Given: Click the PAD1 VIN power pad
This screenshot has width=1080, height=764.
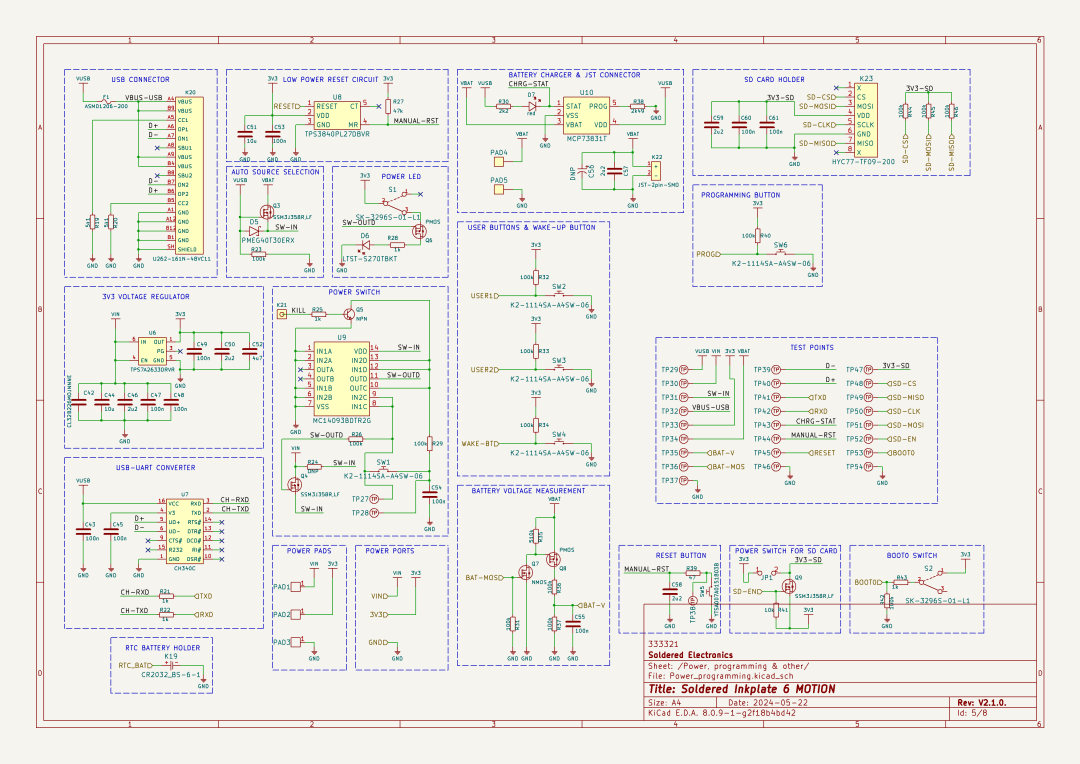Looking at the screenshot, I should (x=296, y=587).
